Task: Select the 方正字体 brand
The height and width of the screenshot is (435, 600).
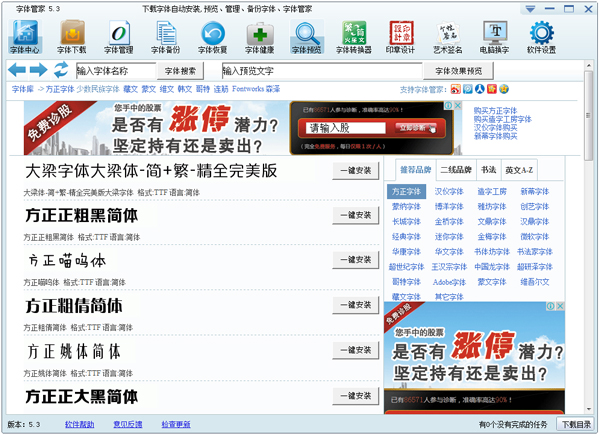Action: (406, 191)
